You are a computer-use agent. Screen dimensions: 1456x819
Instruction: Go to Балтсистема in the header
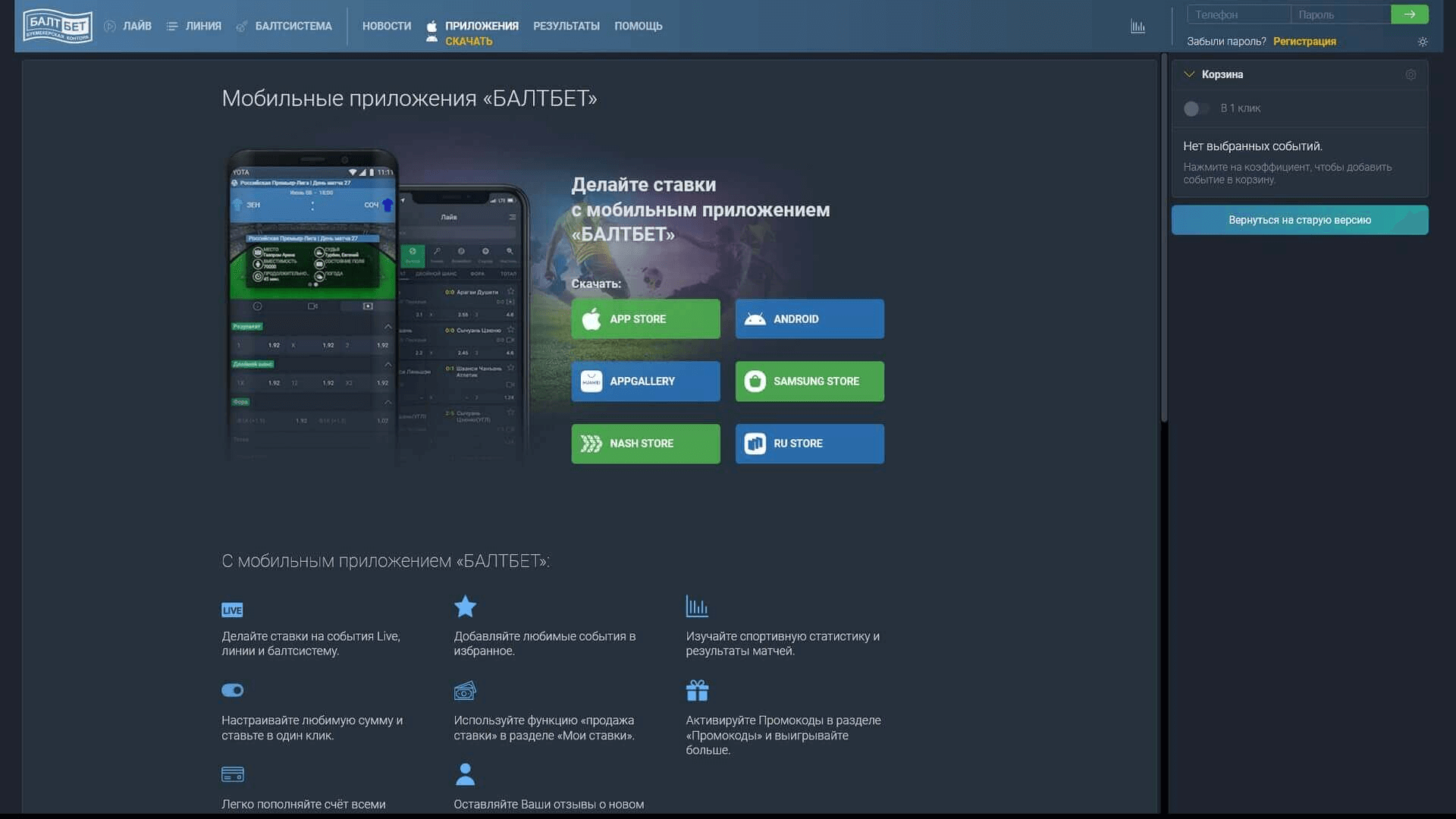click(x=284, y=26)
